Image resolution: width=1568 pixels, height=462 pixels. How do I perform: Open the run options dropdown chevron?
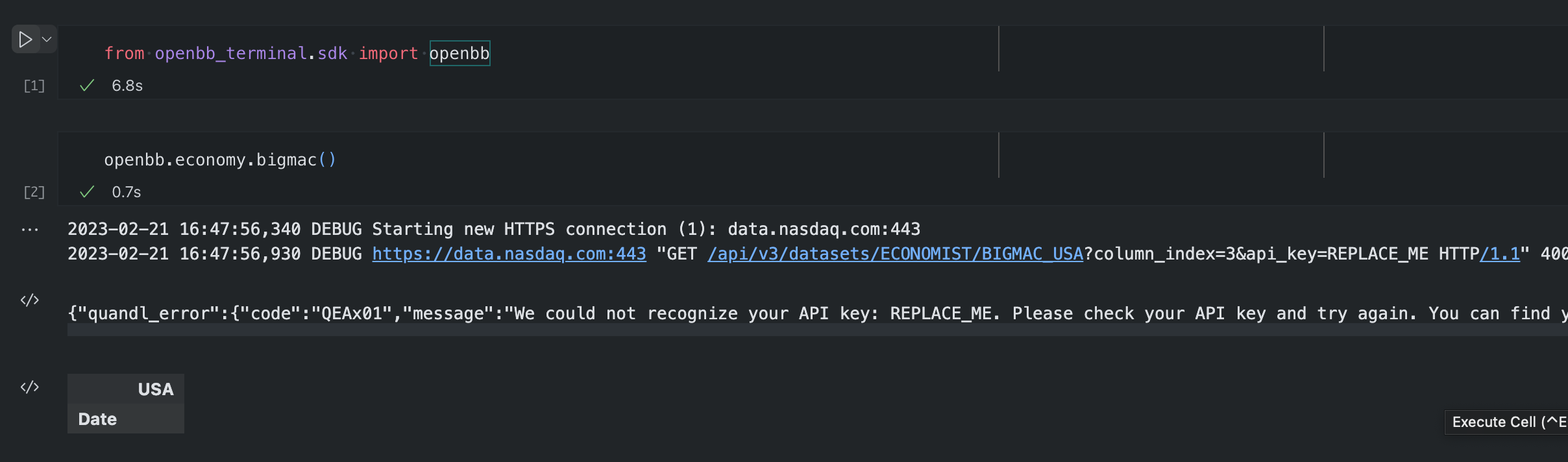coord(45,40)
